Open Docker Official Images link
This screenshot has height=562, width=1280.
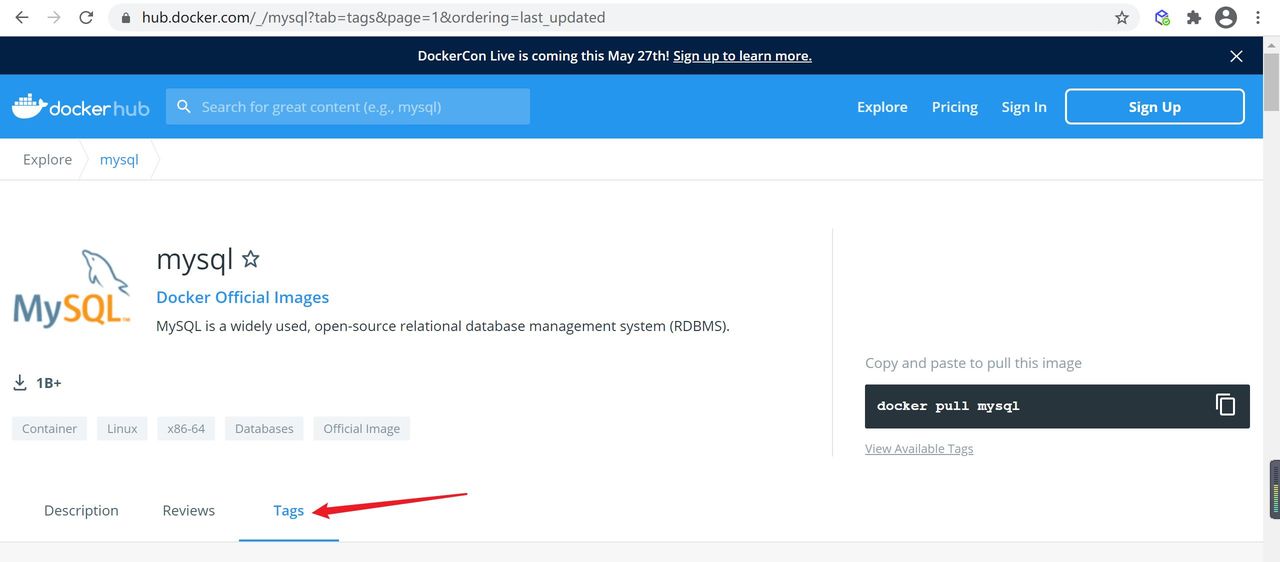coord(242,297)
